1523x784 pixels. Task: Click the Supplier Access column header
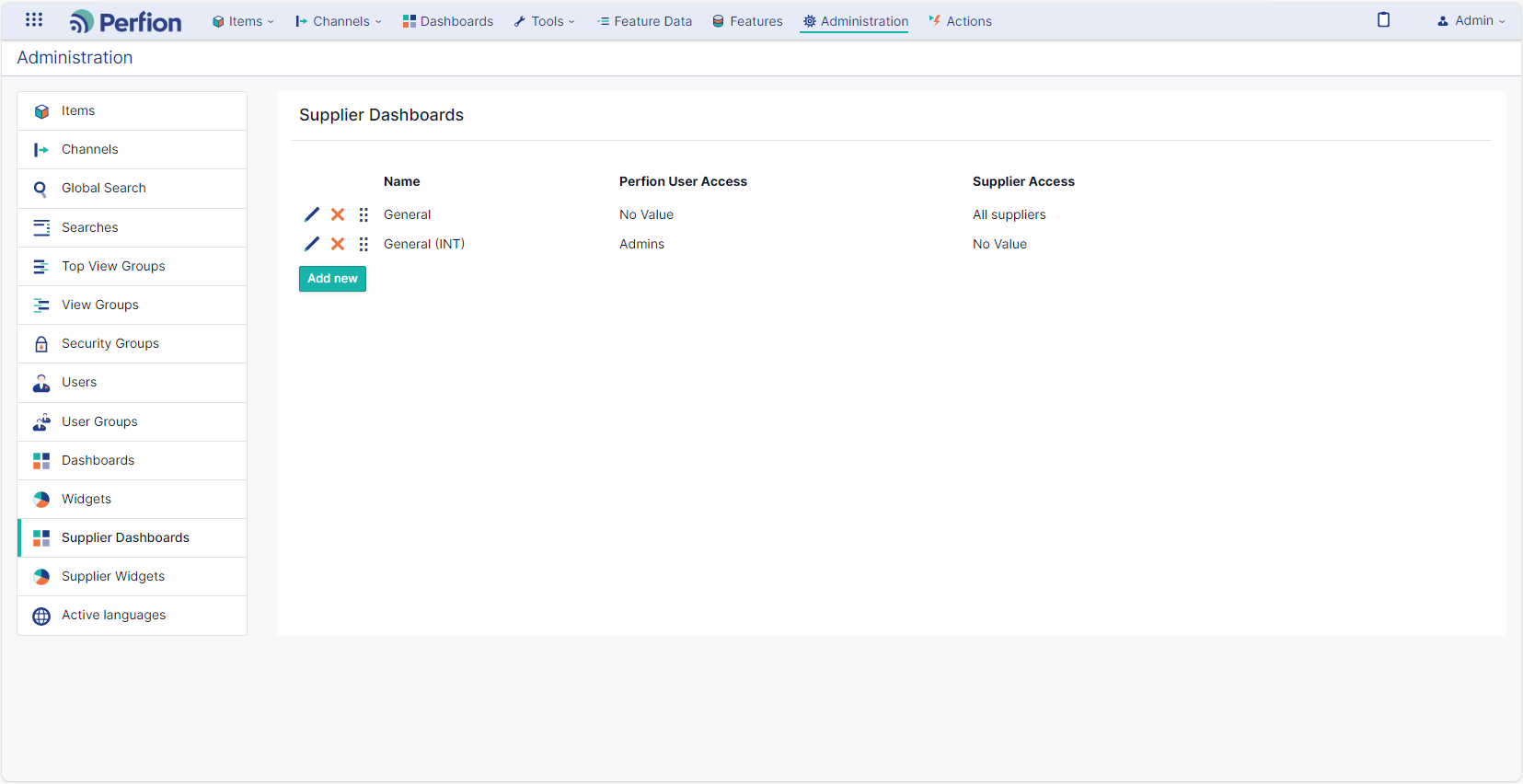click(x=1023, y=181)
